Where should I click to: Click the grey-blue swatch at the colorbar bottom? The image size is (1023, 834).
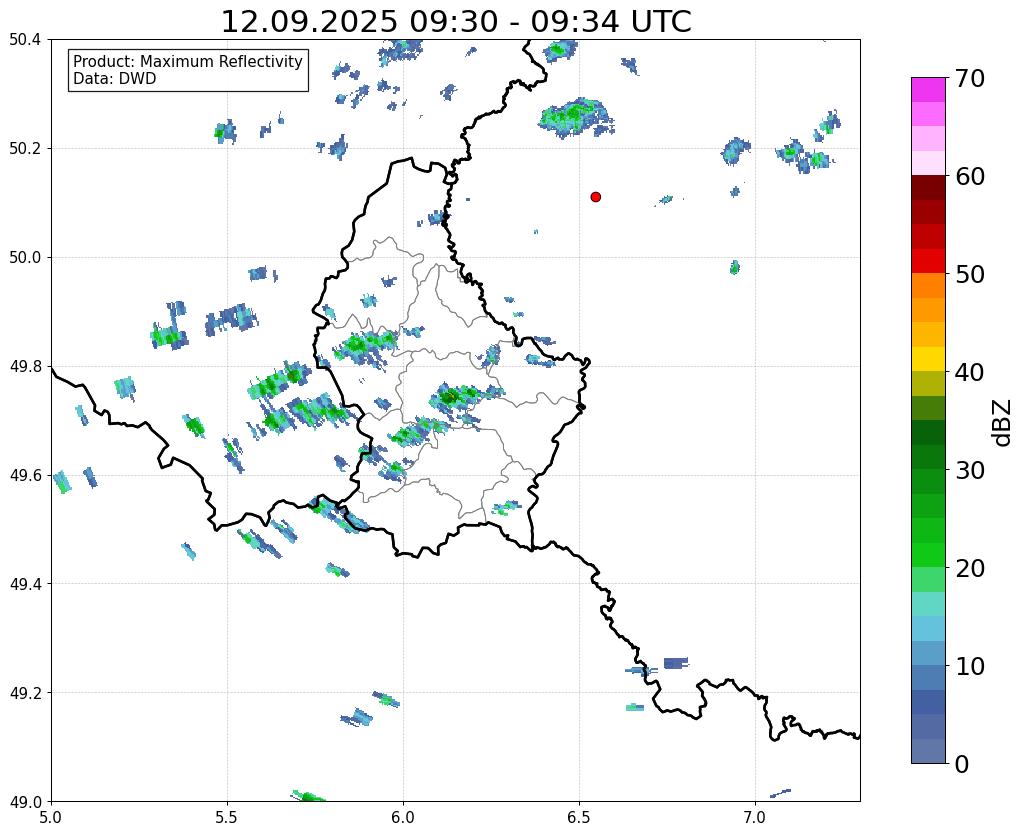(928, 750)
